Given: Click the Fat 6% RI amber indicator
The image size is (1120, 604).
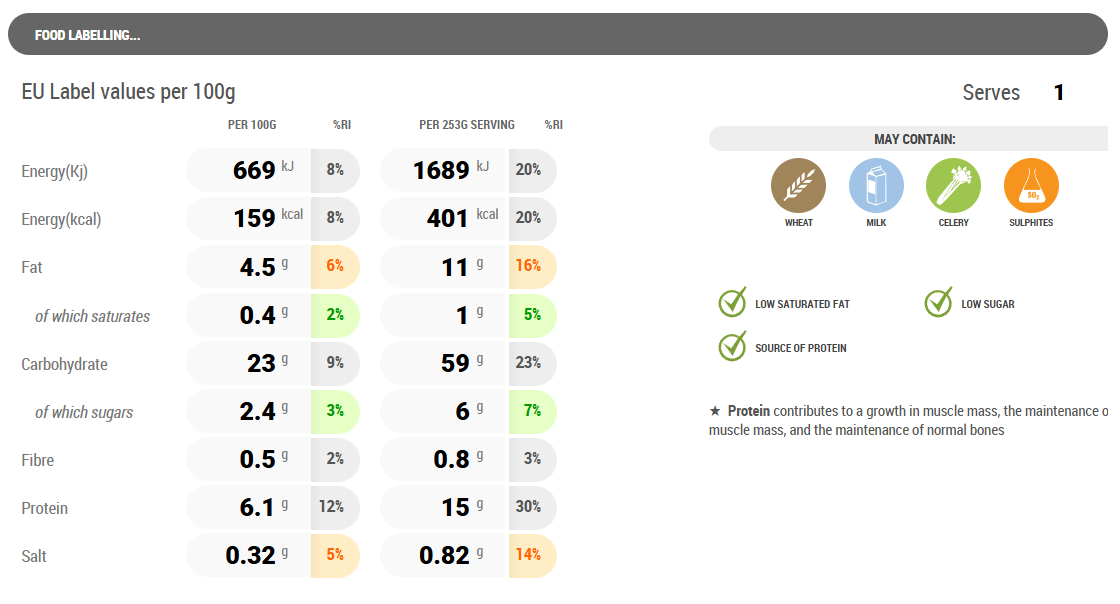Looking at the screenshot, I should tap(335, 267).
